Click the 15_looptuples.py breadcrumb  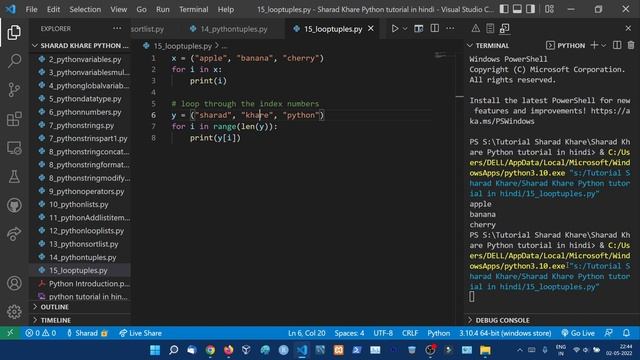tap(182, 46)
